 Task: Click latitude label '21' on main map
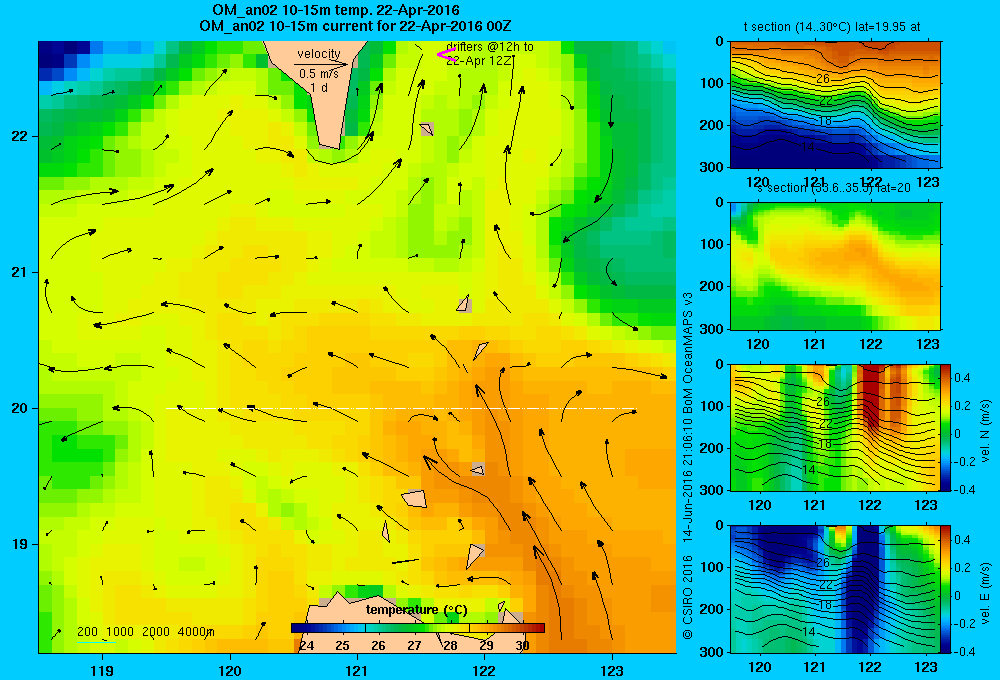(20, 272)
